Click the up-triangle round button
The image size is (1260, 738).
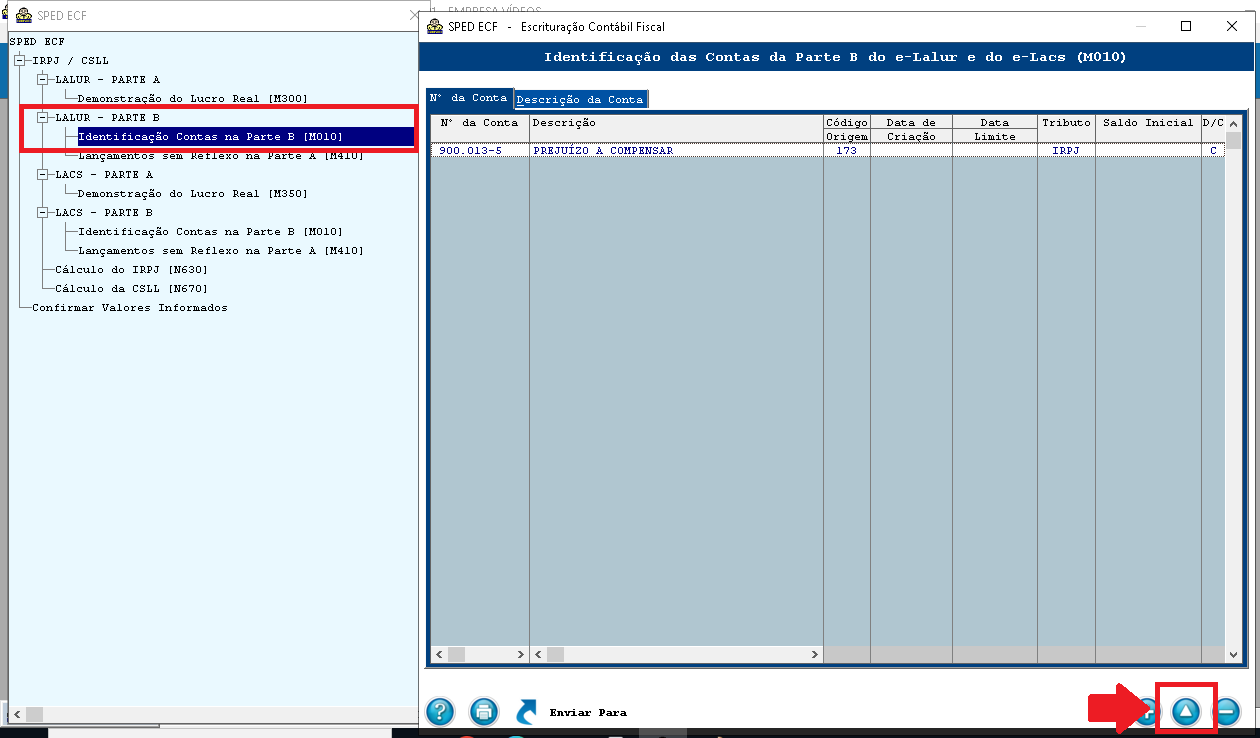point(1185,712)
